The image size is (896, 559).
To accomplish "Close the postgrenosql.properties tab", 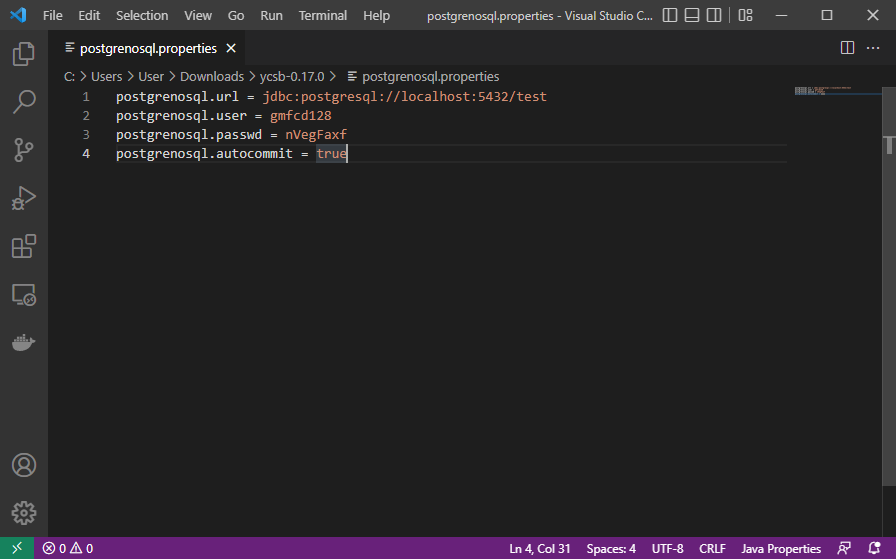I will (x=231, y=49).
